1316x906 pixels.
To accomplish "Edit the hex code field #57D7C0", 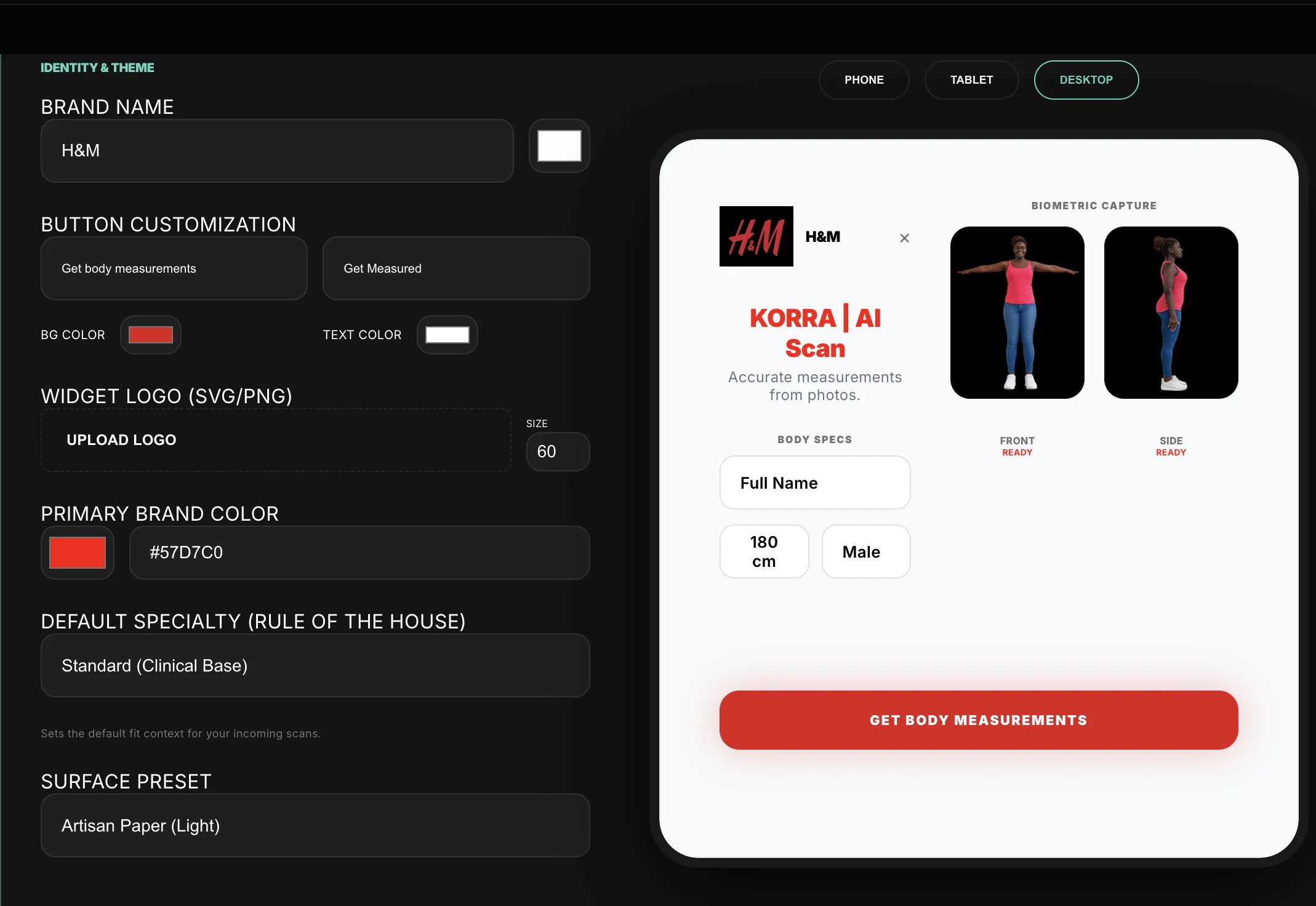I will [359, 553].
